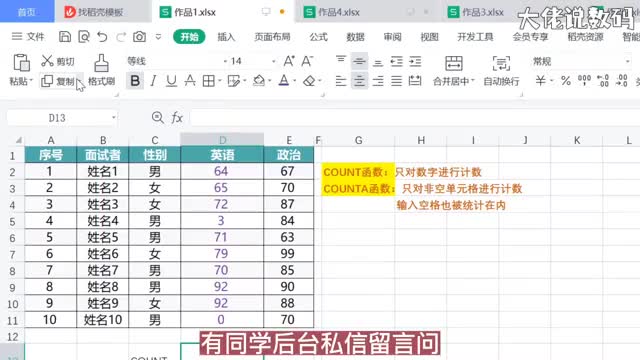Switch to the 视图 ribbon tab
The image size is (640, 360).
coord(429,37)
